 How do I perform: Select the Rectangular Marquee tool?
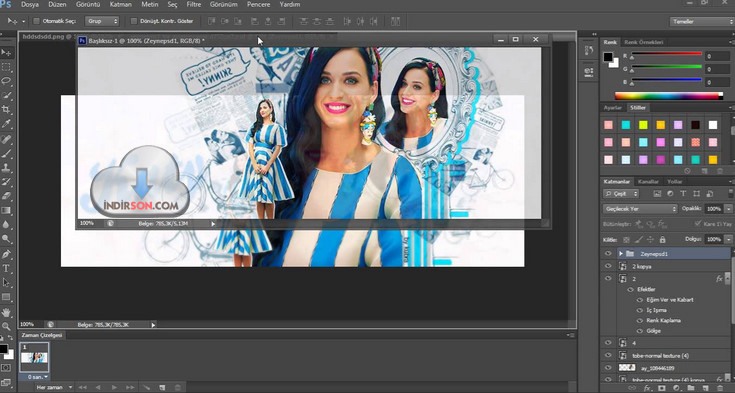tap(6, 67)
